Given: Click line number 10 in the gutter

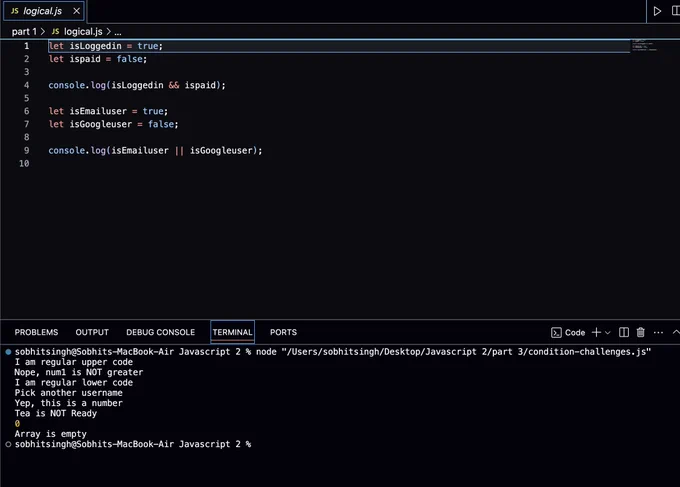Looking at the screenshot, I should point(24,163).
